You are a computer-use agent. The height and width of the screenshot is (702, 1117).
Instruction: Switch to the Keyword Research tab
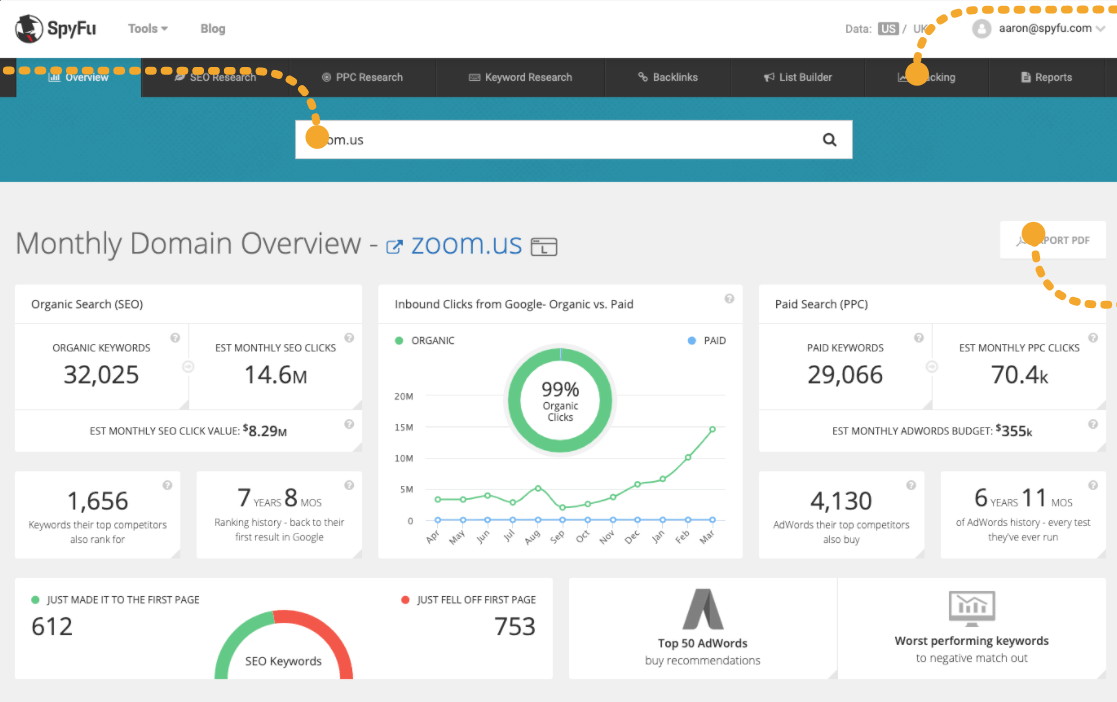point(520,77)
